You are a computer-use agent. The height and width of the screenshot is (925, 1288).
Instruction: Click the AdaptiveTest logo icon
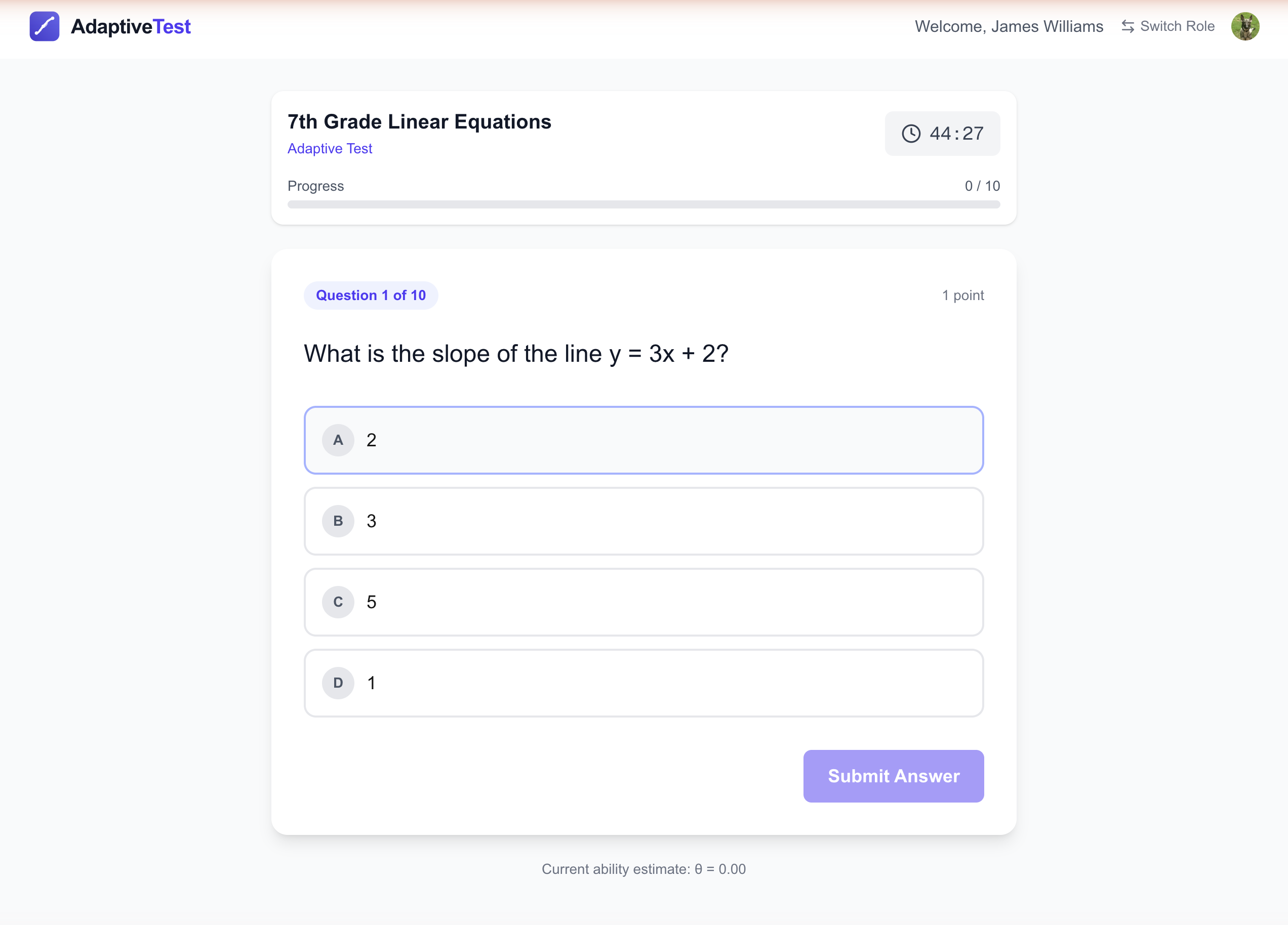(x=44, y=27)
